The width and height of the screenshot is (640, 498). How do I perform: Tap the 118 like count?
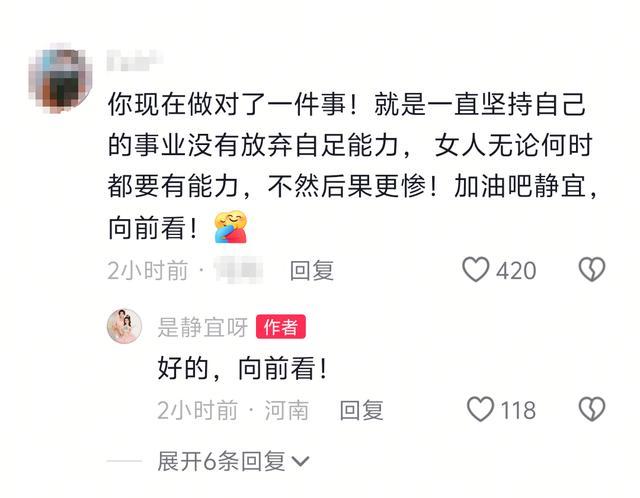pyautogui.click(x=518, y=410)
